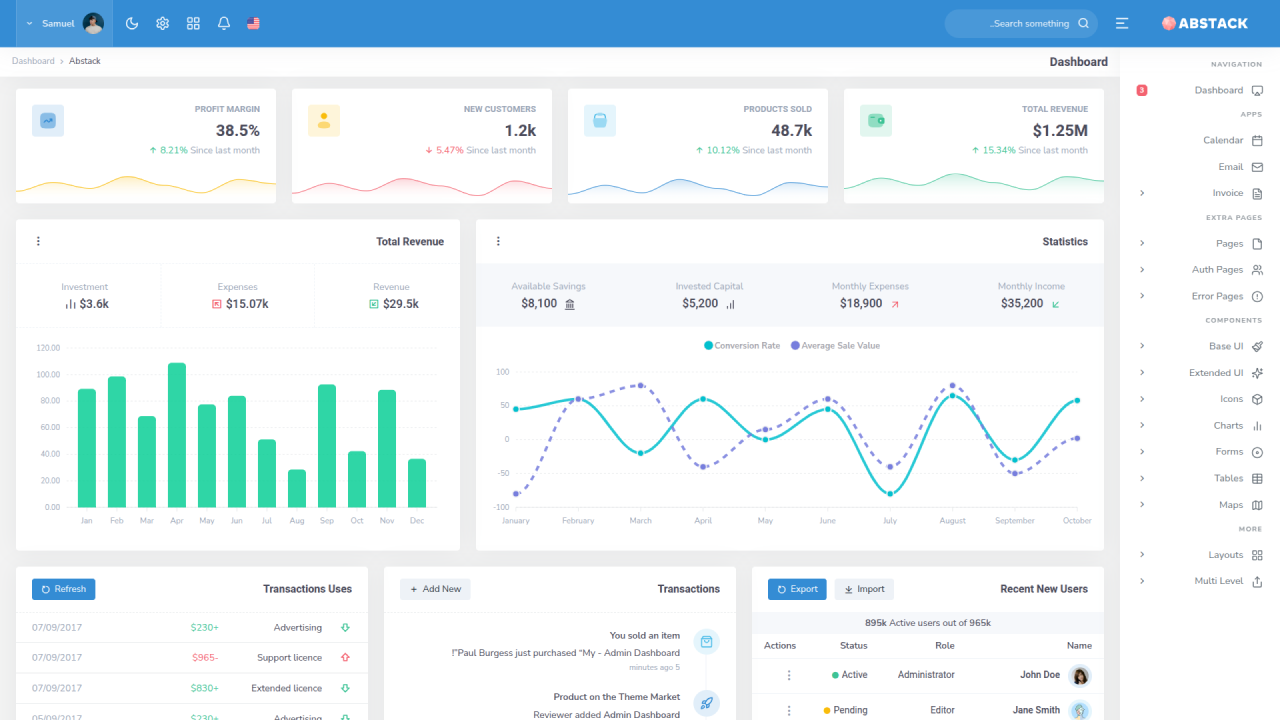Open Total Revenue card options menu
1280x720 pixels.
coord(38,241)
